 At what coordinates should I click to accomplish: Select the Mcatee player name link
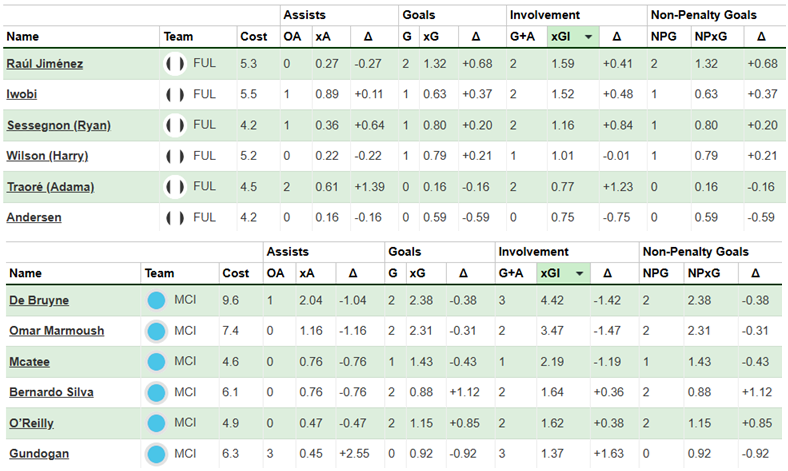coord(30,362)
